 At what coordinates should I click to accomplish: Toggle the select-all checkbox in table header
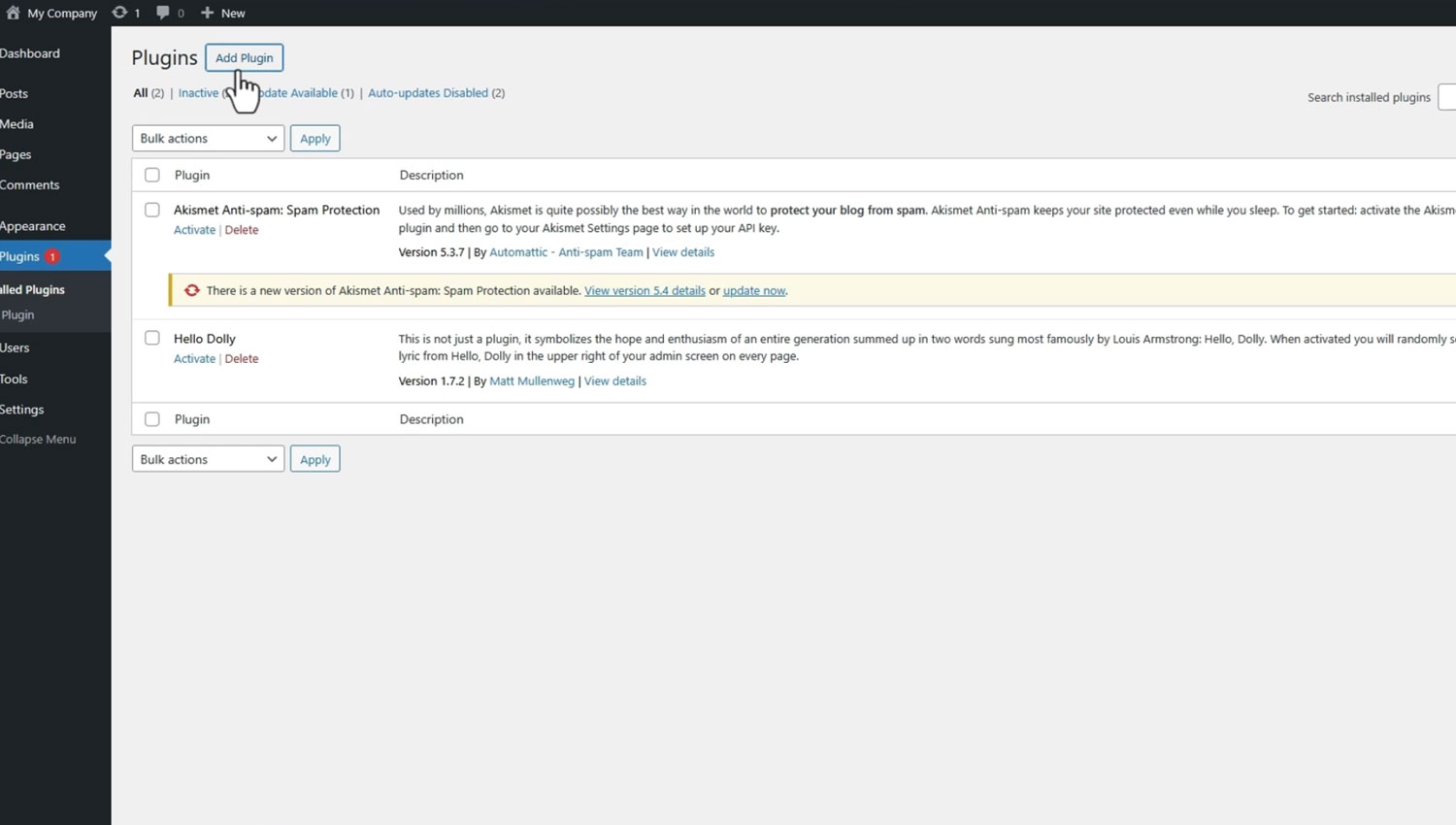(152, 175)
